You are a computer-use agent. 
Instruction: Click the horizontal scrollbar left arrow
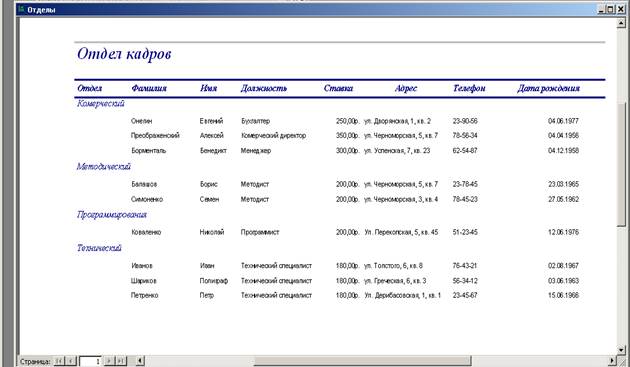click(x=140, y=361)
